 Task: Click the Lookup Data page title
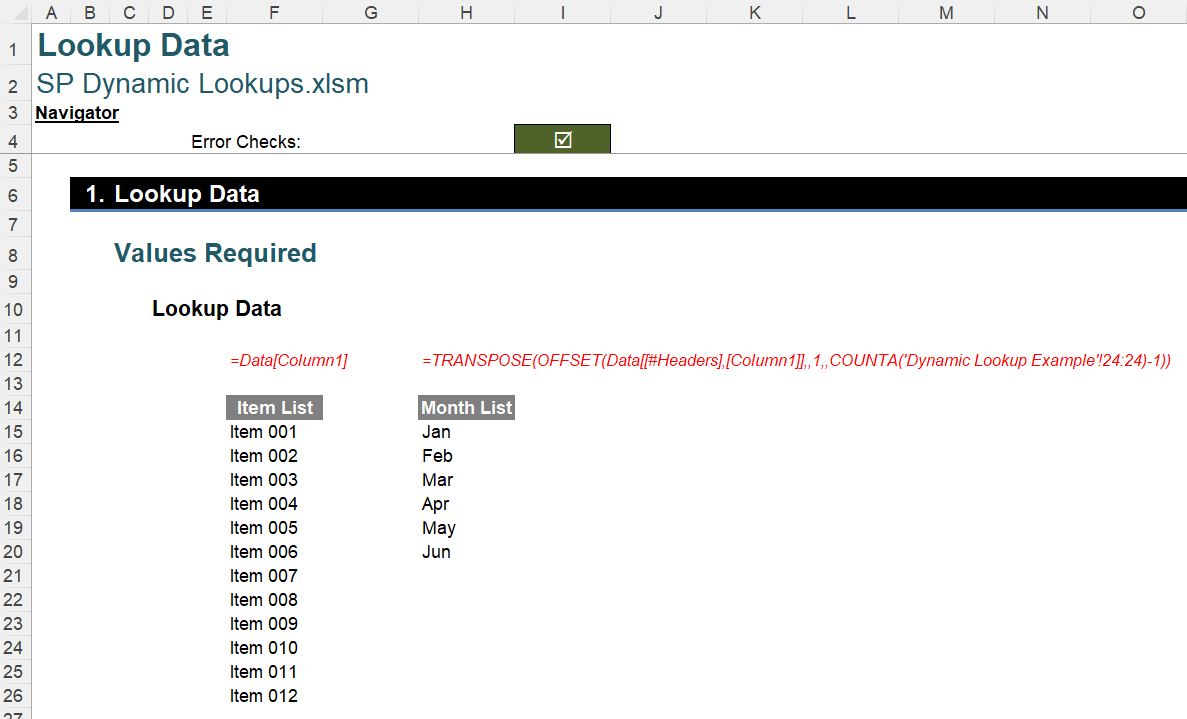click(133, 45)
